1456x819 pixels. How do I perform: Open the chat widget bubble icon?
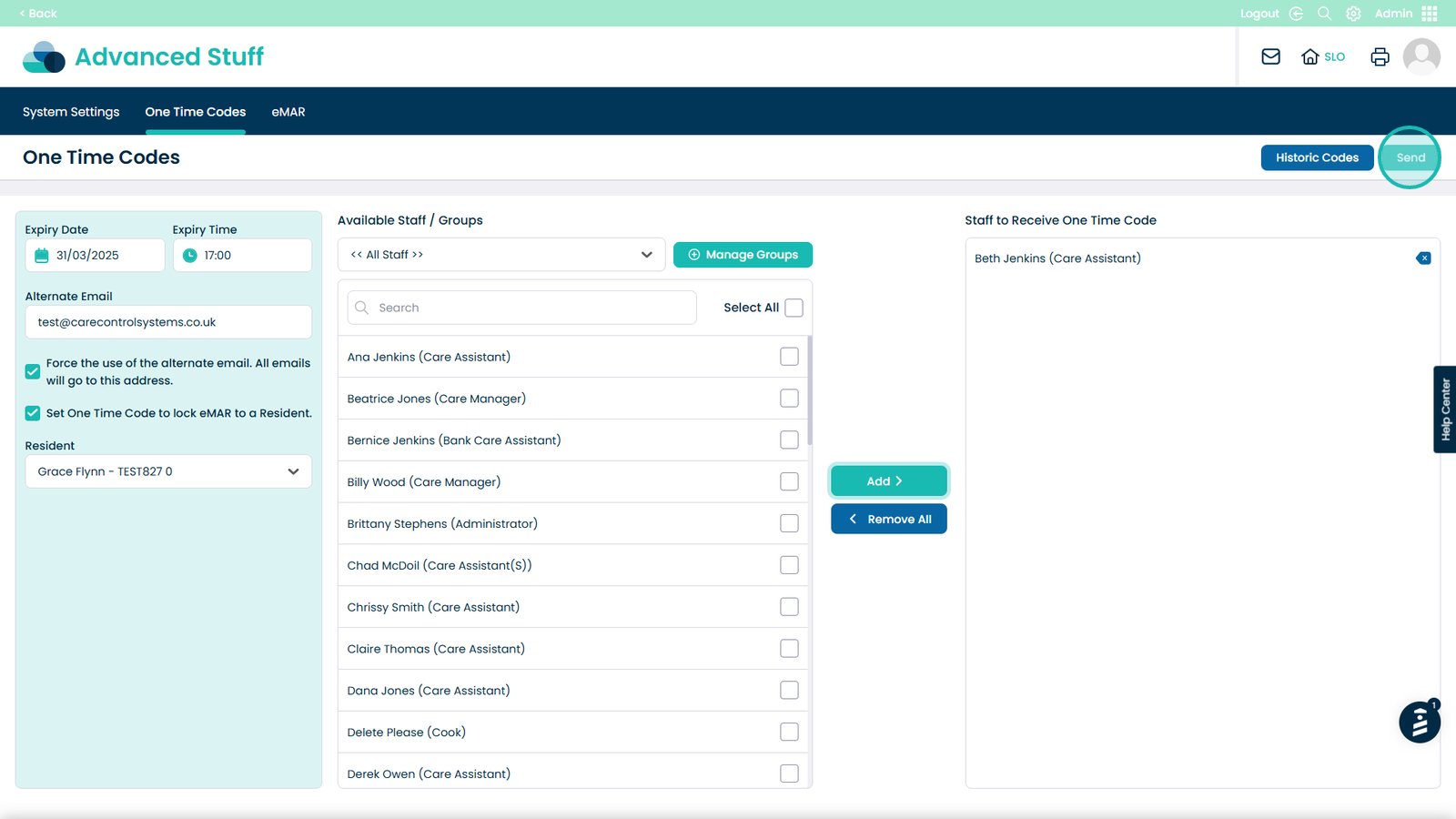pyautogui.click(x=1419, y=723)
